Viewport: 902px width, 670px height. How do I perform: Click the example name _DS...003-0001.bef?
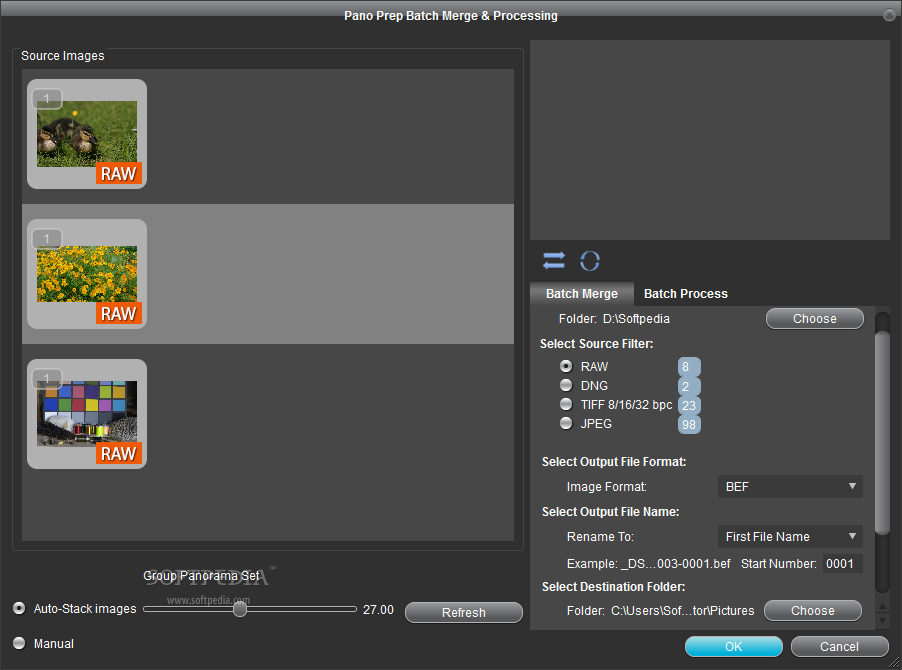675,564
